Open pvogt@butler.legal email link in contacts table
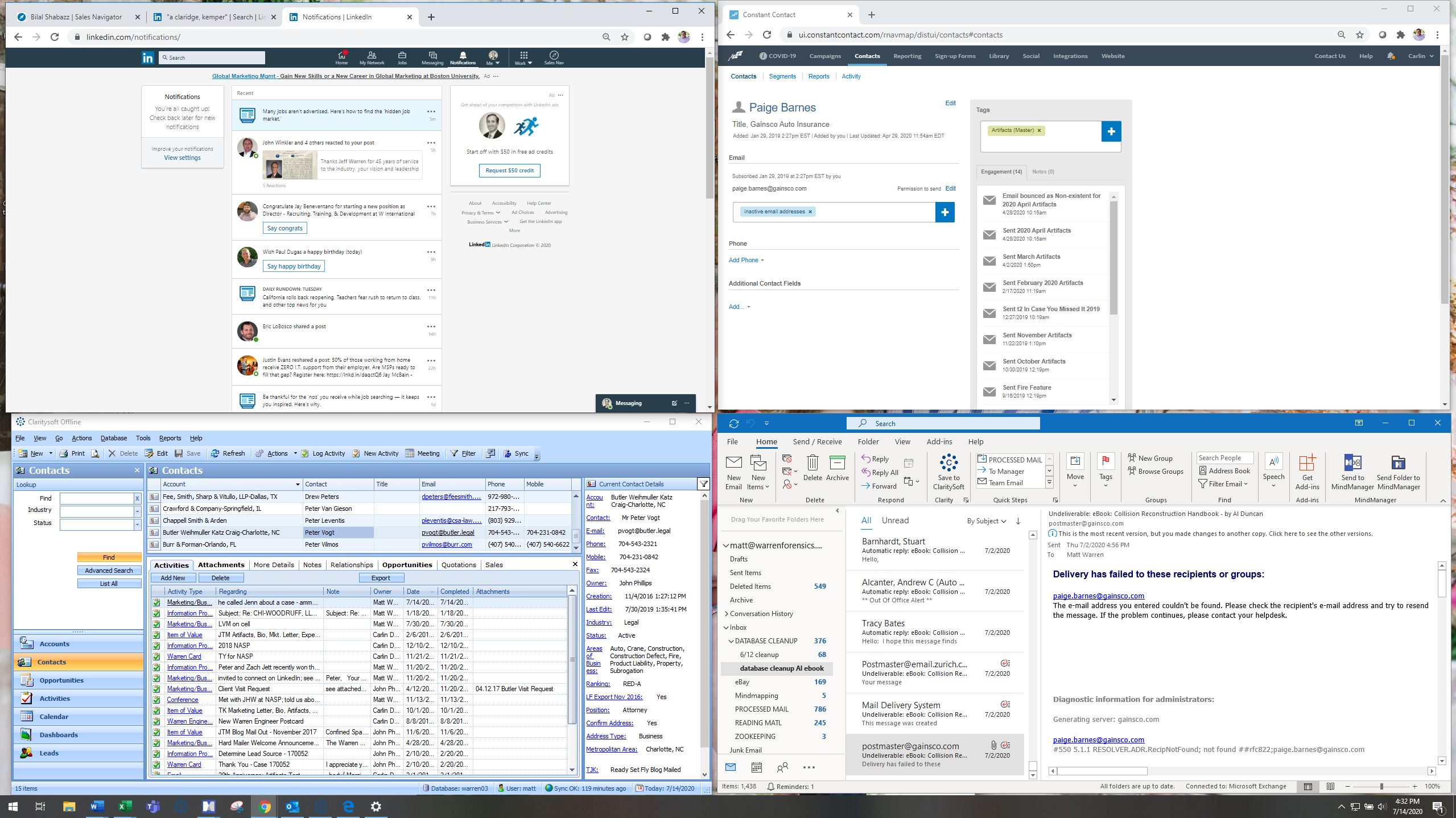Screen dimensions: 1456x818 [x=447, y=532]
